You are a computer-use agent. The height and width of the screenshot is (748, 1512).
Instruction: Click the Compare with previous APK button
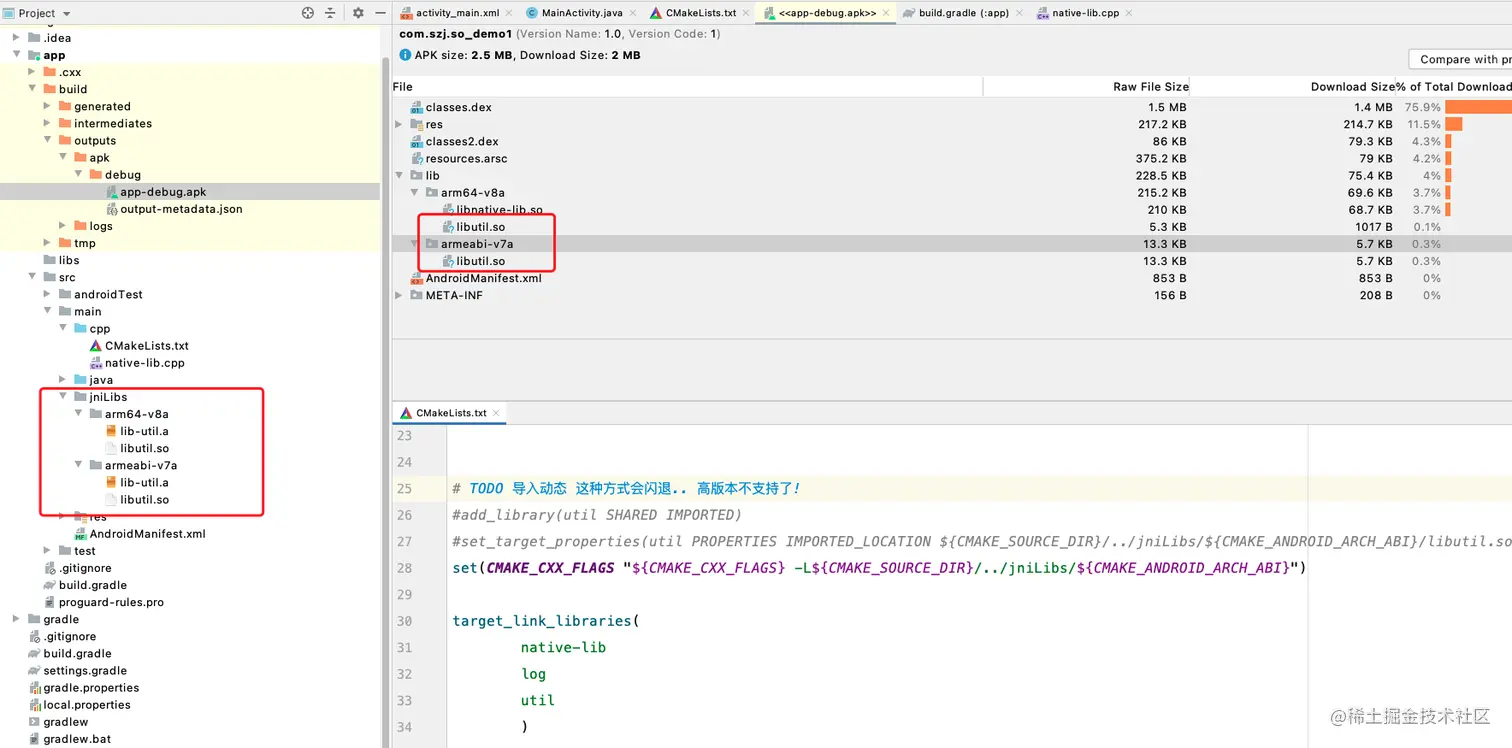[1459, 59]
